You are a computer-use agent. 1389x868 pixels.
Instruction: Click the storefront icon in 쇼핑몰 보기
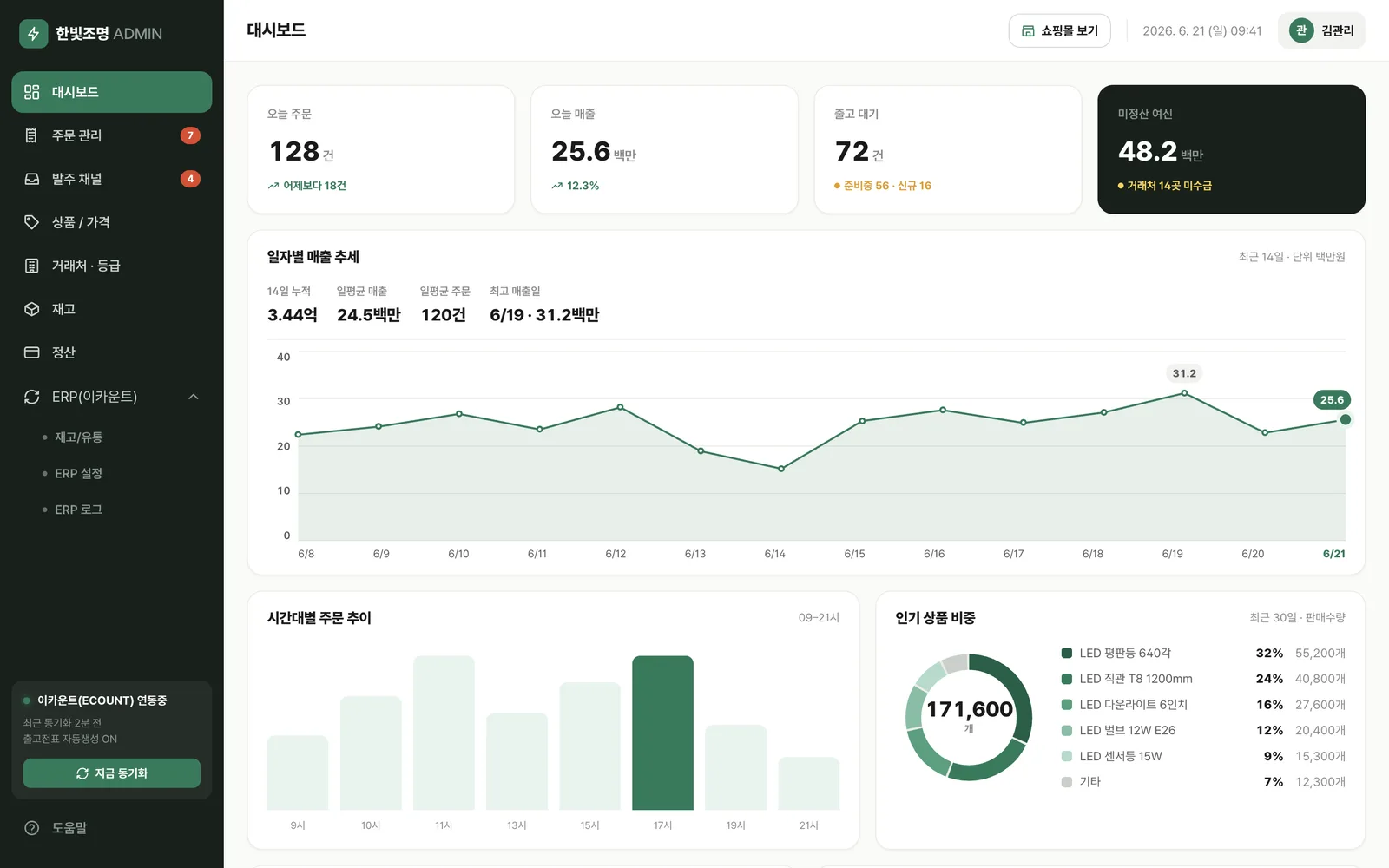[1028, 30]
